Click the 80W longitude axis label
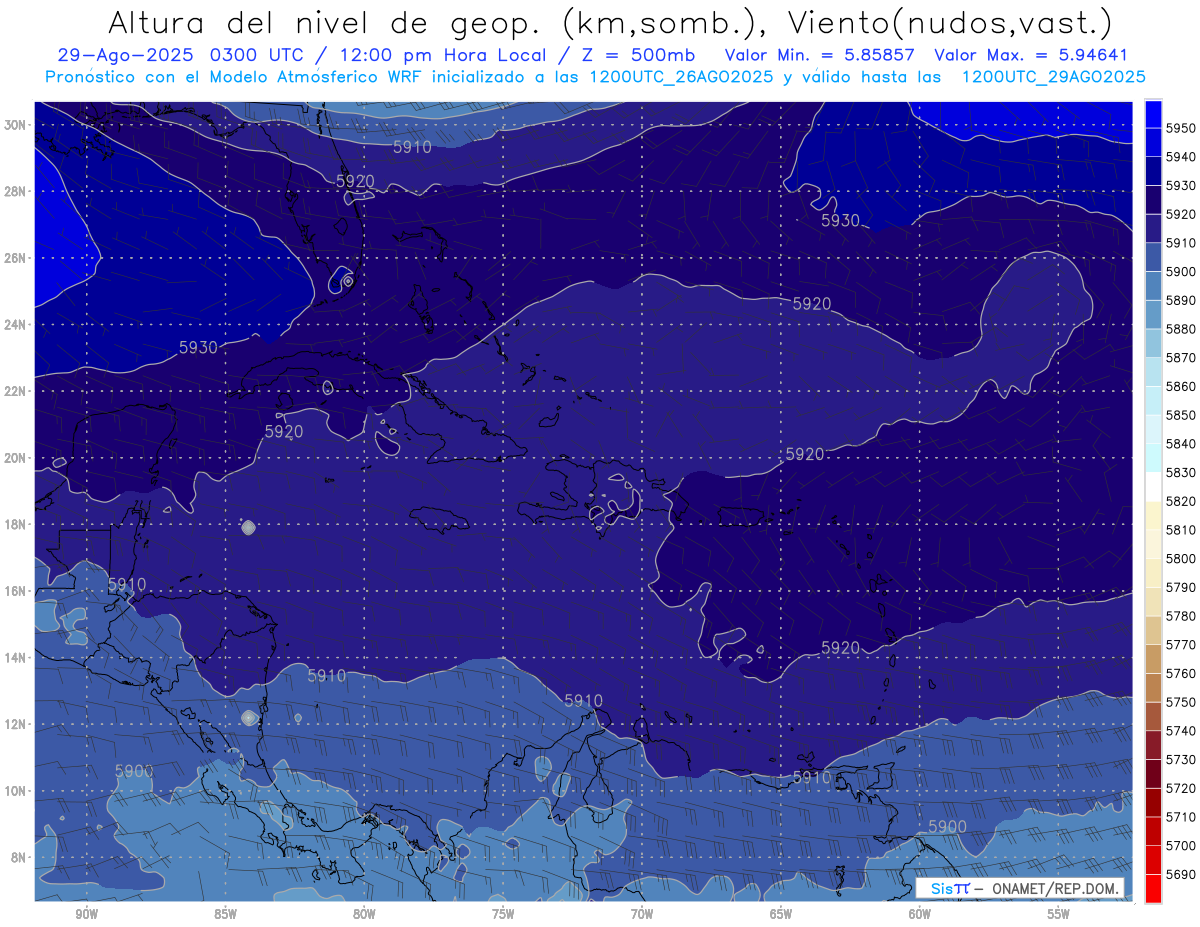The image size is (1200, 927). pyautogui.click(x=364, y=914)
